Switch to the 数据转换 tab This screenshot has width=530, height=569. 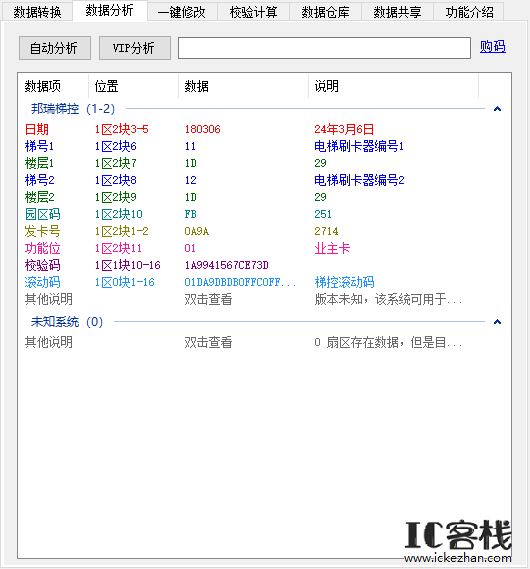click(x=37, y=12)
